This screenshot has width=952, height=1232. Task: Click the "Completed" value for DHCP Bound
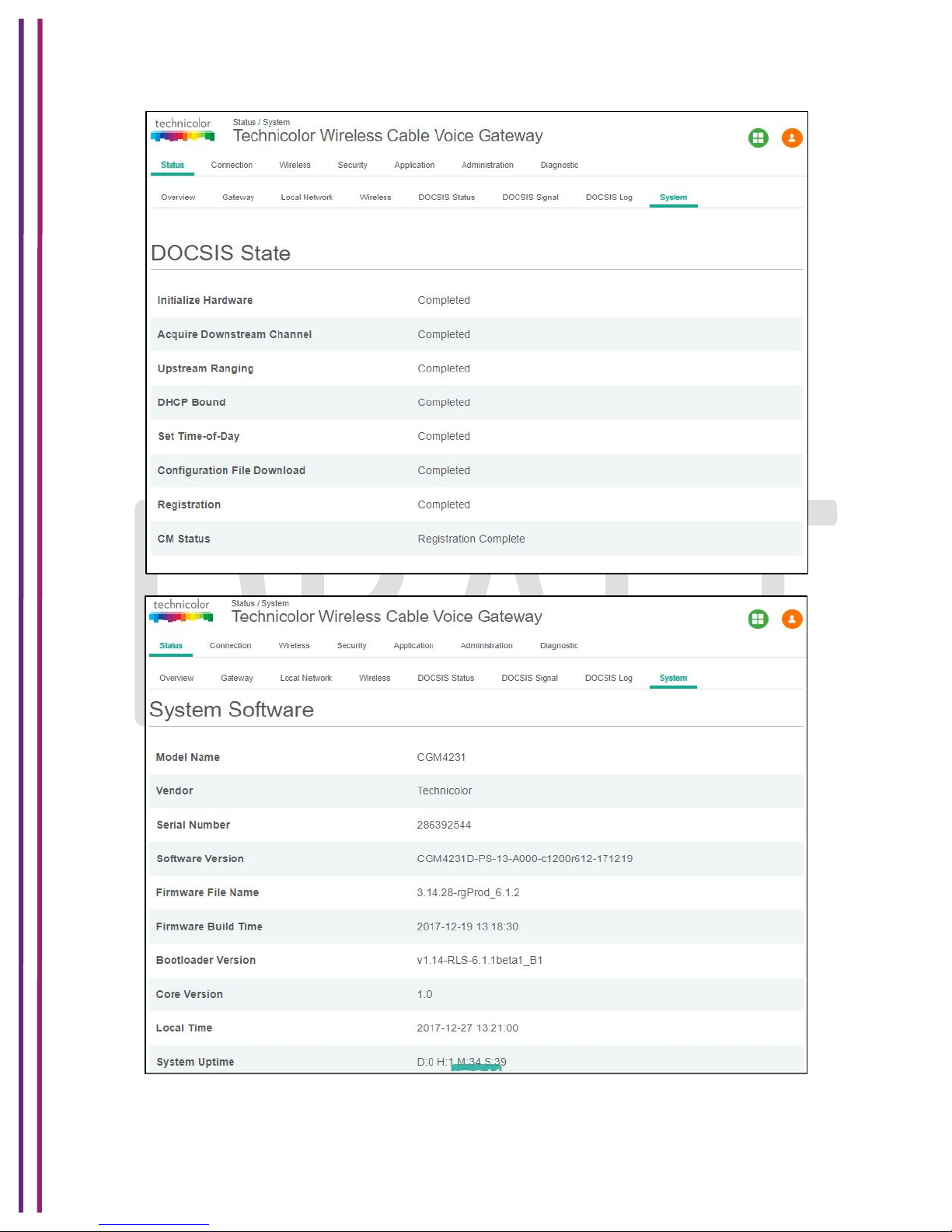click(x=444, y=403)
